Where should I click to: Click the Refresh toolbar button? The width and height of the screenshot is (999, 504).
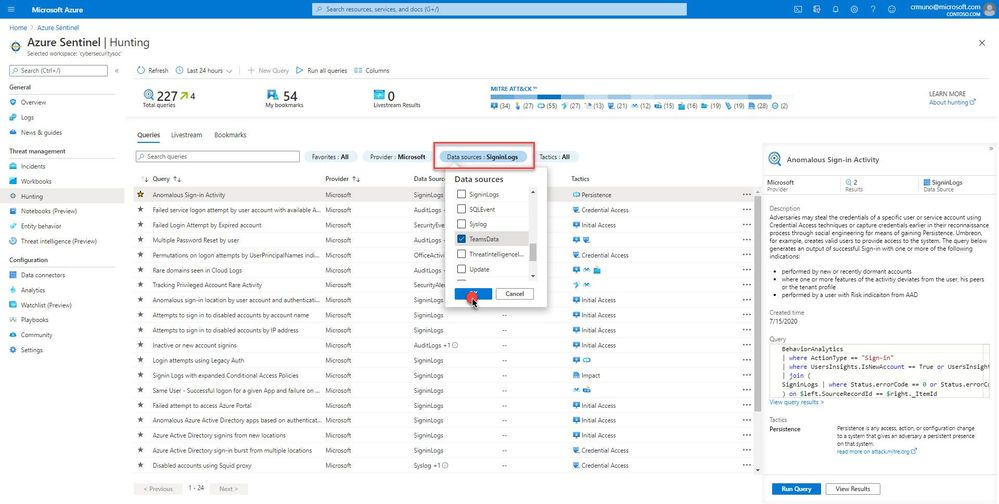[x=153, y=71]
